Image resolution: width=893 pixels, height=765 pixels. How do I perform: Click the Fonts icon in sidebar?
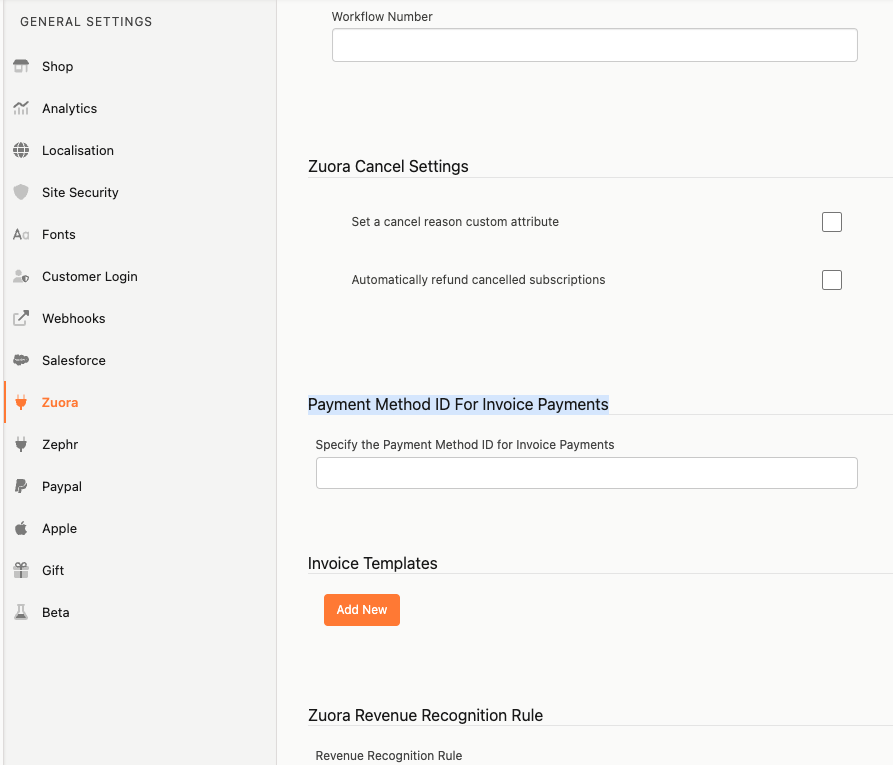click(x=21, y=234)
